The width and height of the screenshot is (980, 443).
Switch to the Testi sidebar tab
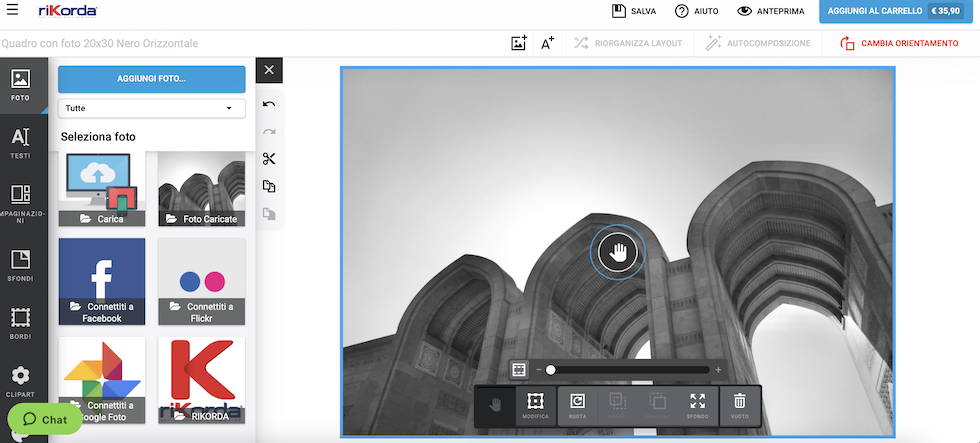(x=20, y=144)
